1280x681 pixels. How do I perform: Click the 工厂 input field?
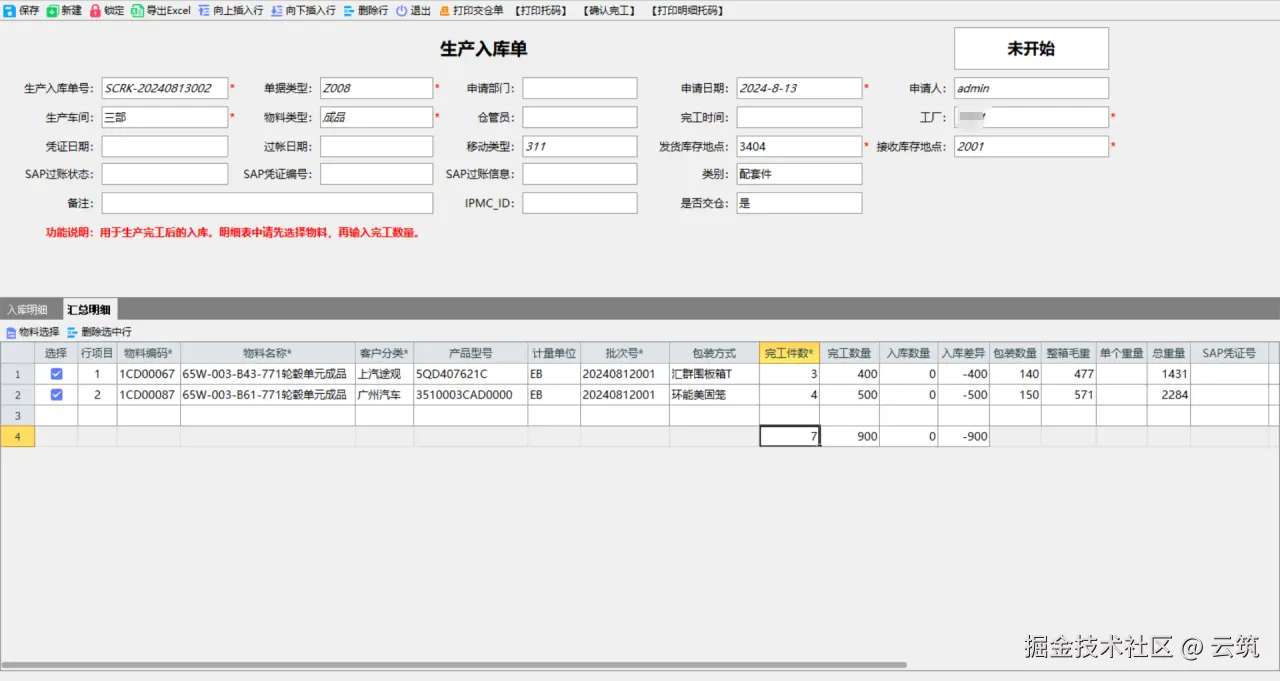(x=1031, y=117)
